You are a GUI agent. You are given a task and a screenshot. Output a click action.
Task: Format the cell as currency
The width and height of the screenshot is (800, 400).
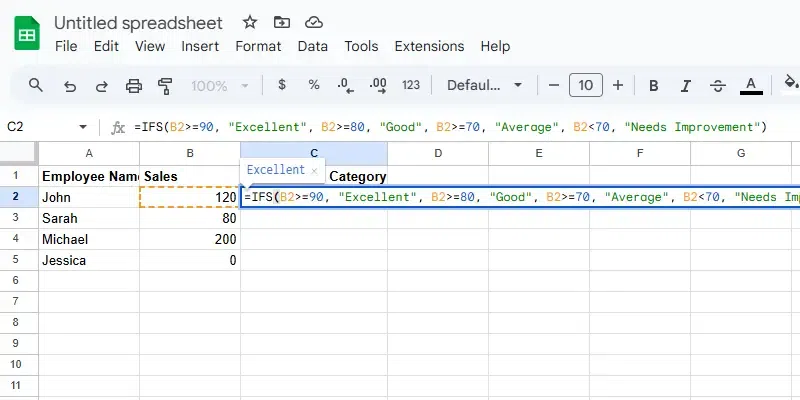pos(282,86)
